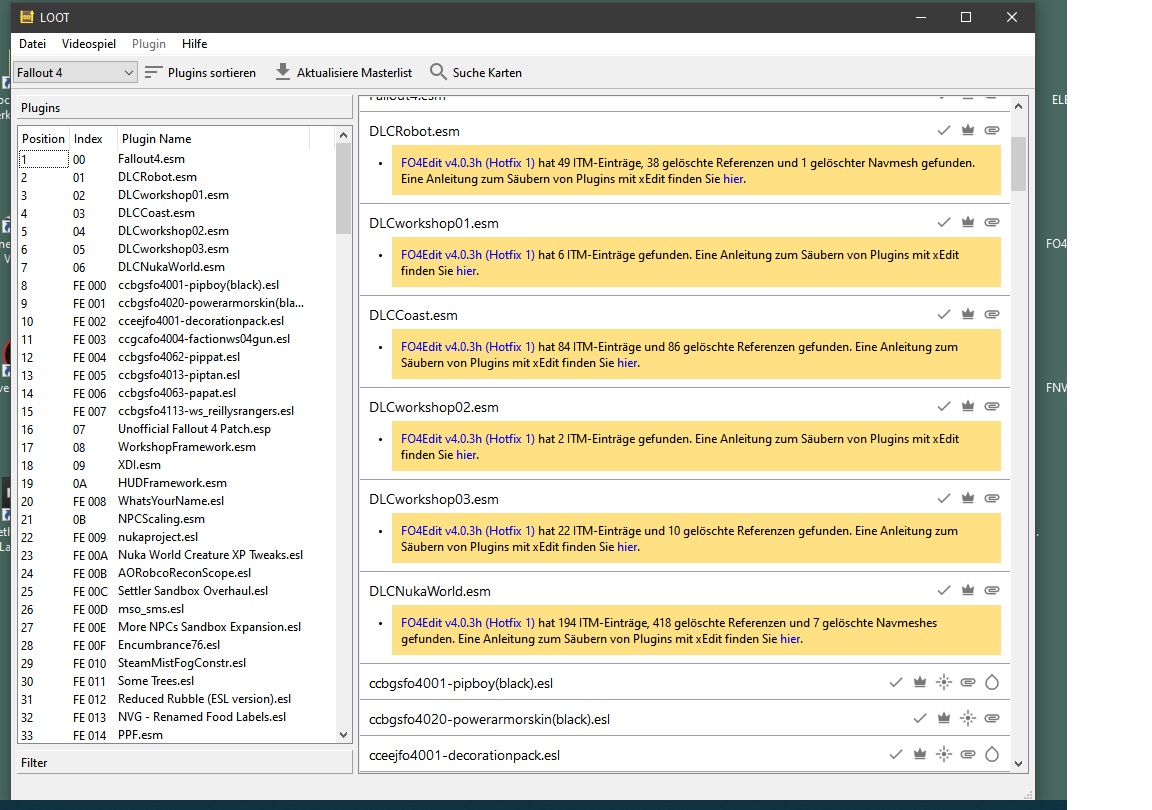Viewport: 1152px width, 810px height.
Task: Click the plugin list scroll-down arrow
Action: click(343, 734)
